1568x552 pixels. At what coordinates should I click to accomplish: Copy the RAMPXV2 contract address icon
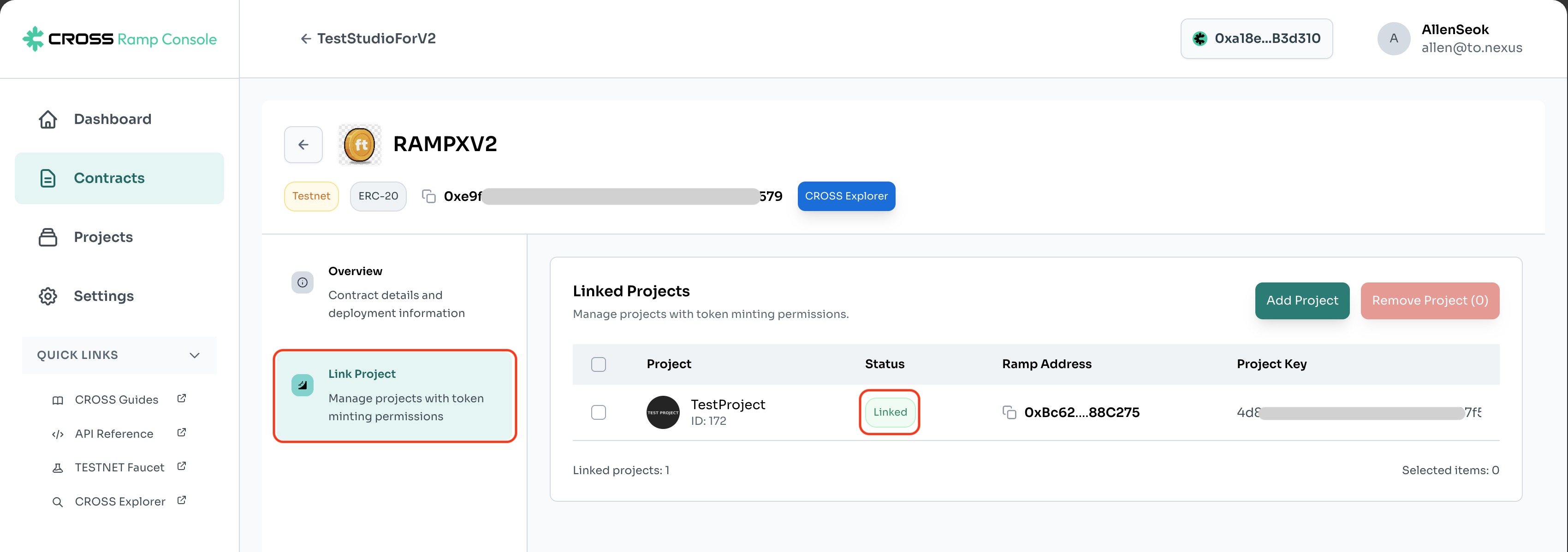428,196
